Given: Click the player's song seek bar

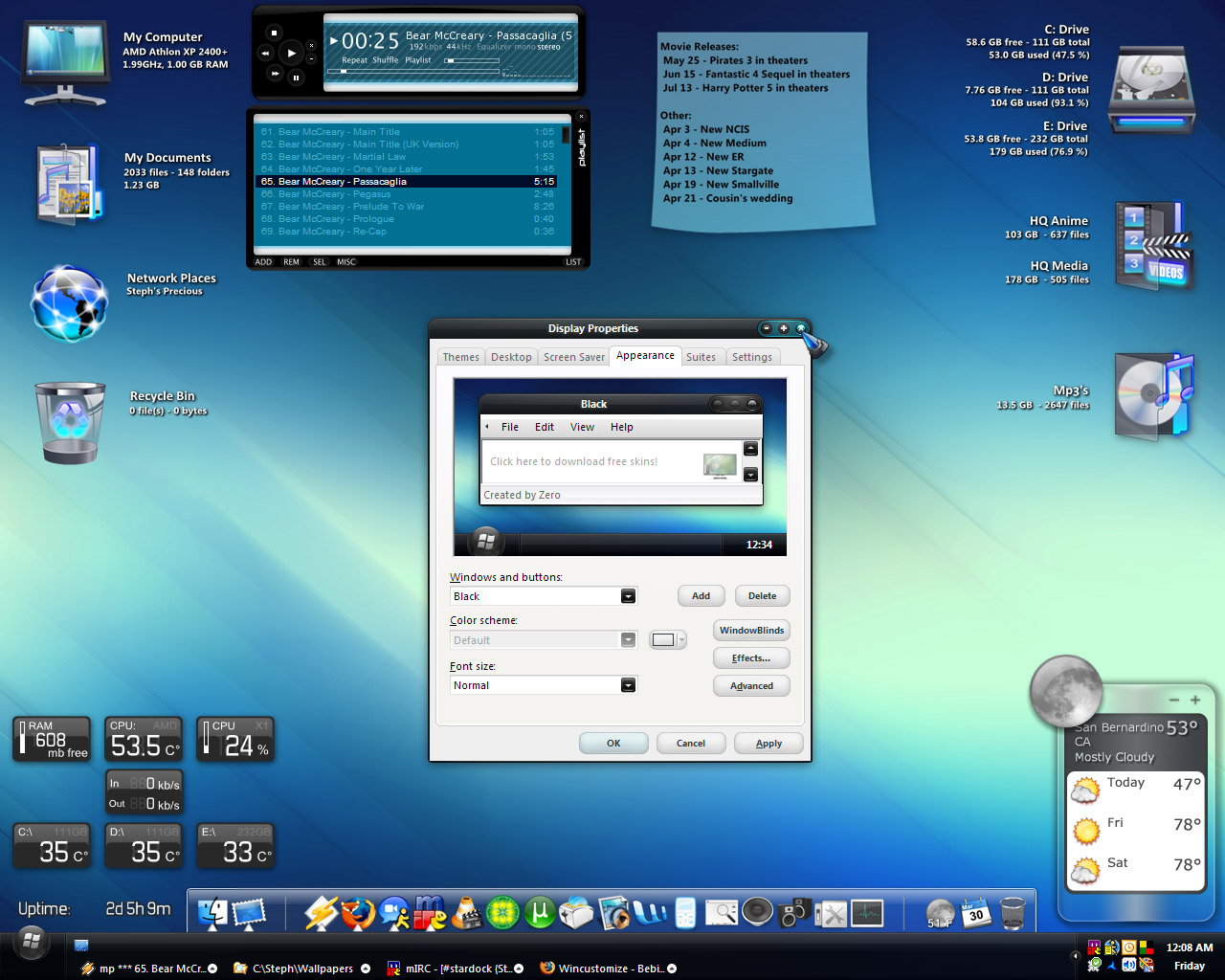Looking at the screenshot, I should [413, 71].
